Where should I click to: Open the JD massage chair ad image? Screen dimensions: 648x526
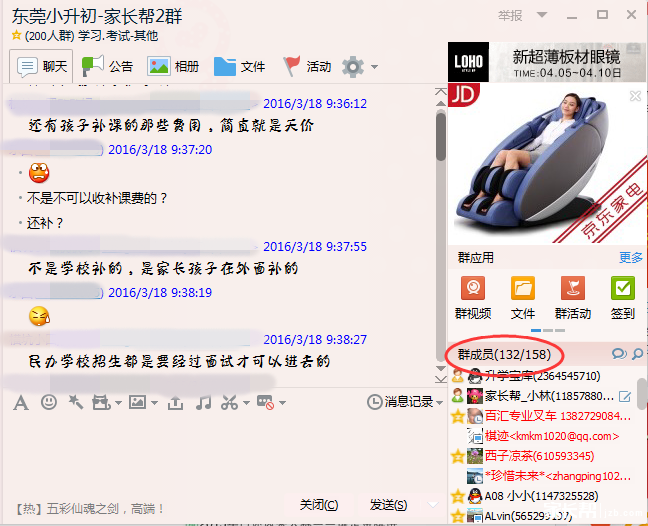(x=547, y=163)
